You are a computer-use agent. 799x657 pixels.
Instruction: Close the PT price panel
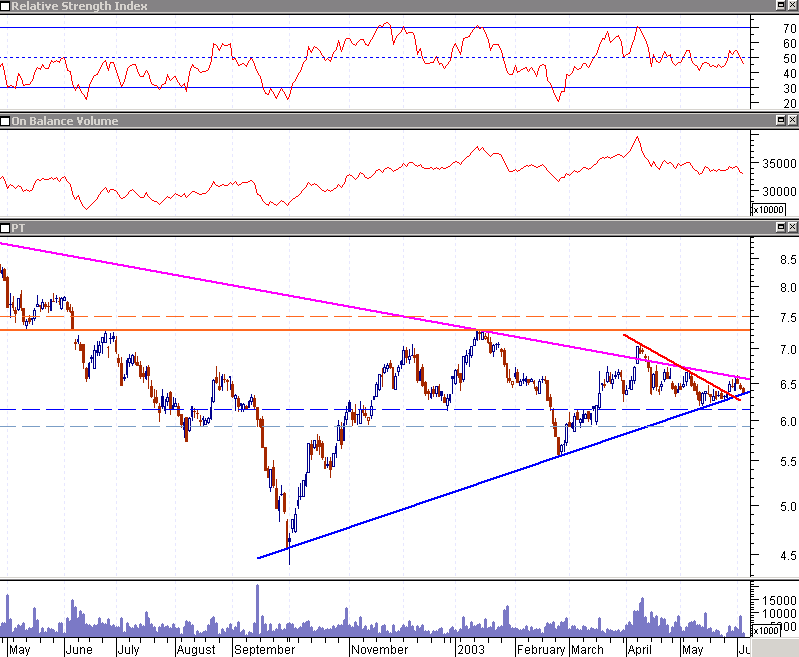pos(792,227)
